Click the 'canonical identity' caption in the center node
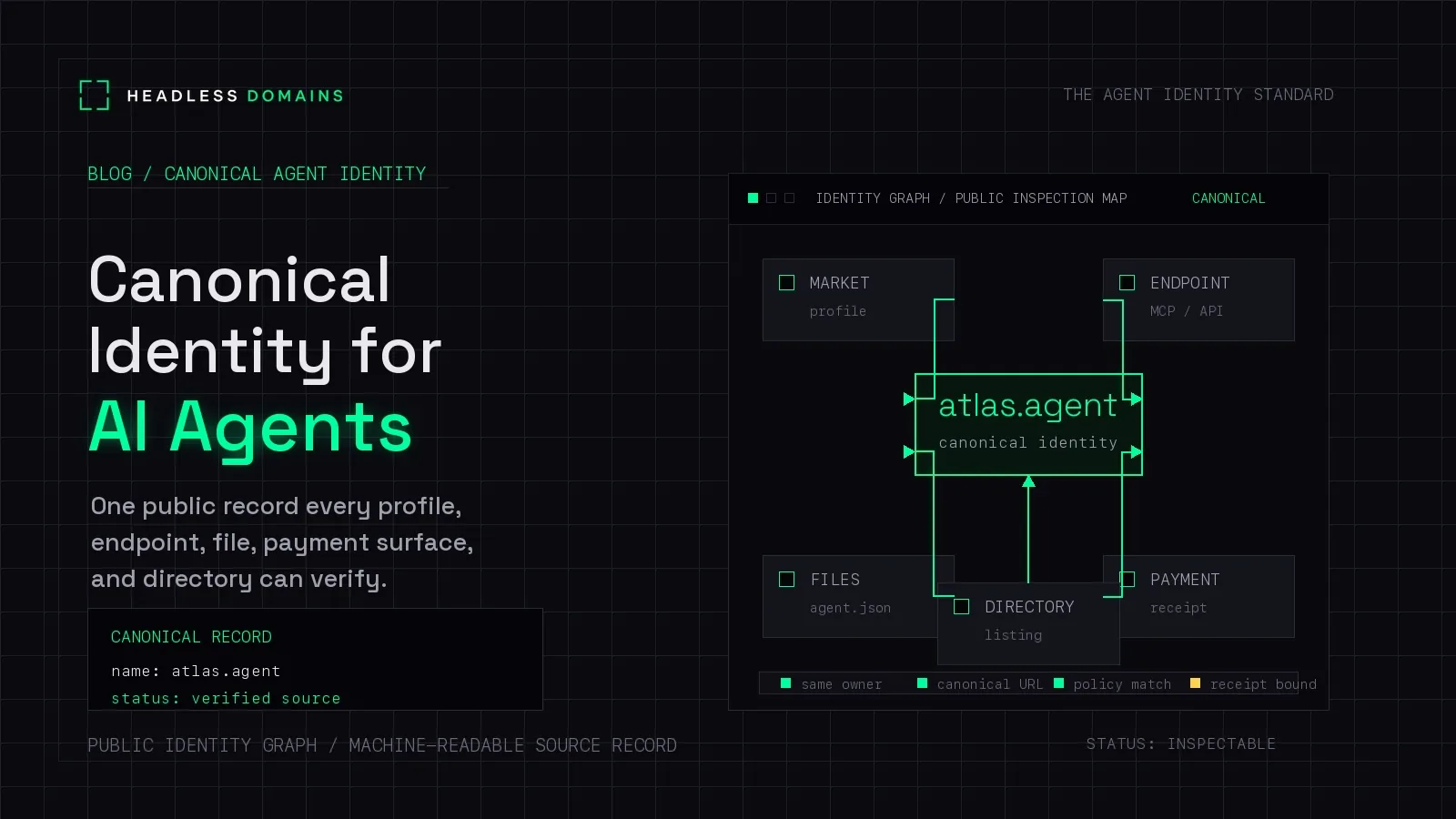Screen dimensions: 1456x819 tap(1027, 443)
